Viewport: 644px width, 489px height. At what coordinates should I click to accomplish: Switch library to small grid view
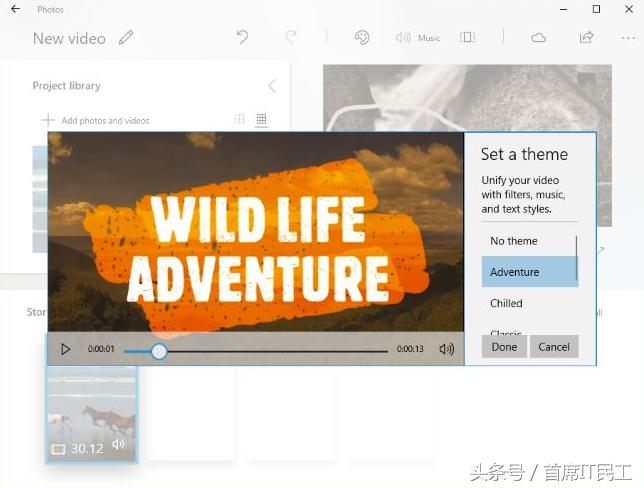[x=261, y=119]
